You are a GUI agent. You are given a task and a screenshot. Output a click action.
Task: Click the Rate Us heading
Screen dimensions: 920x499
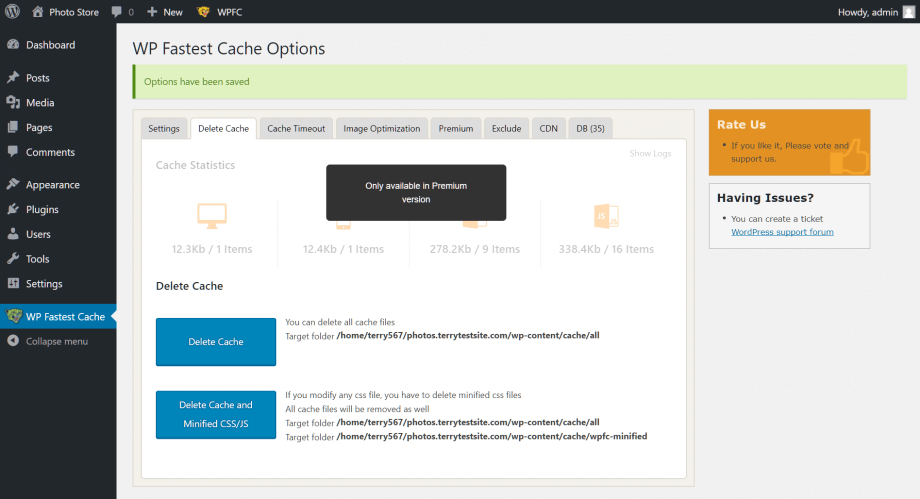tap(741, 124)
